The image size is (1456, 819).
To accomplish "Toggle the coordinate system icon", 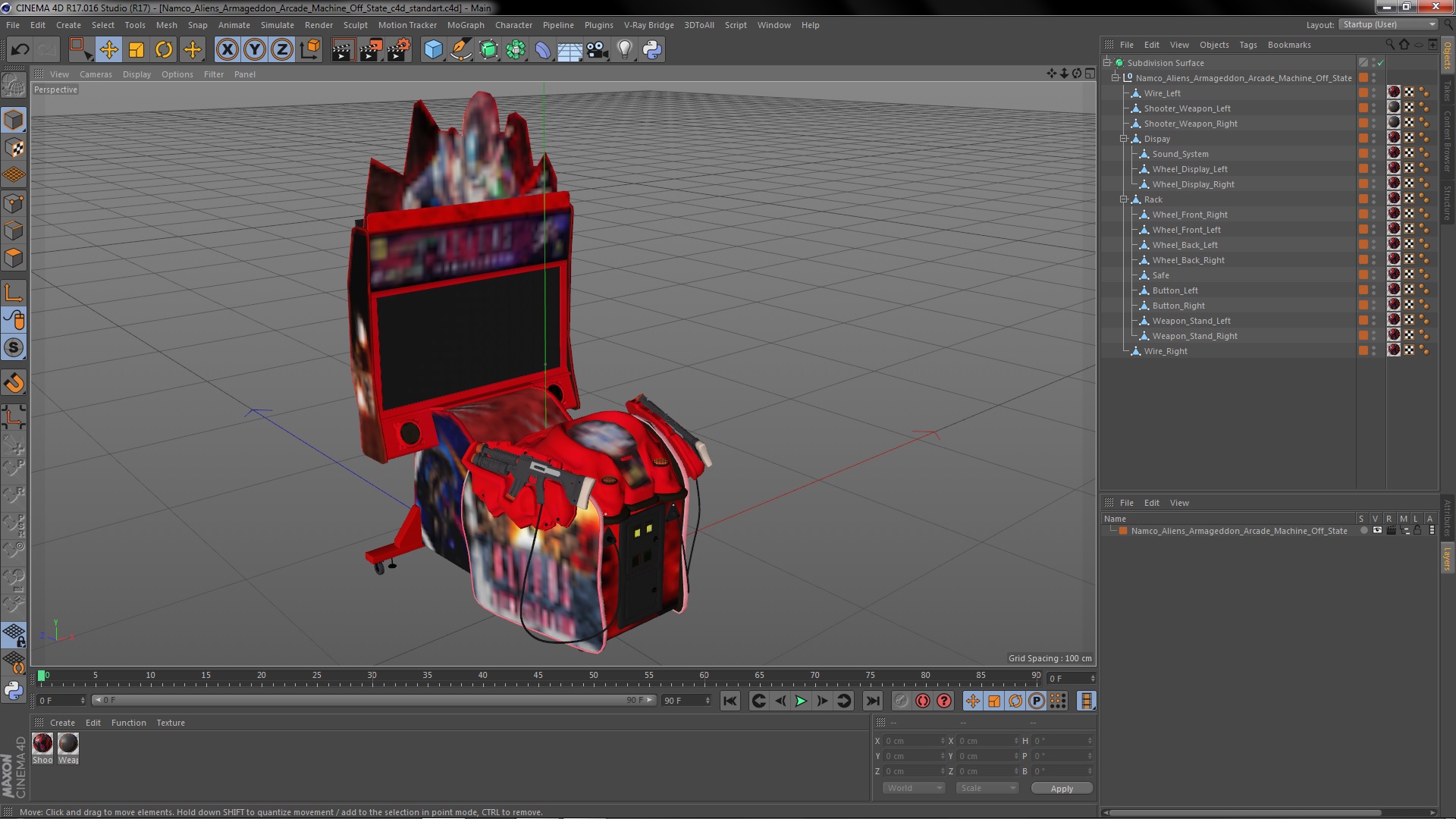I will [x=309, y=50].
